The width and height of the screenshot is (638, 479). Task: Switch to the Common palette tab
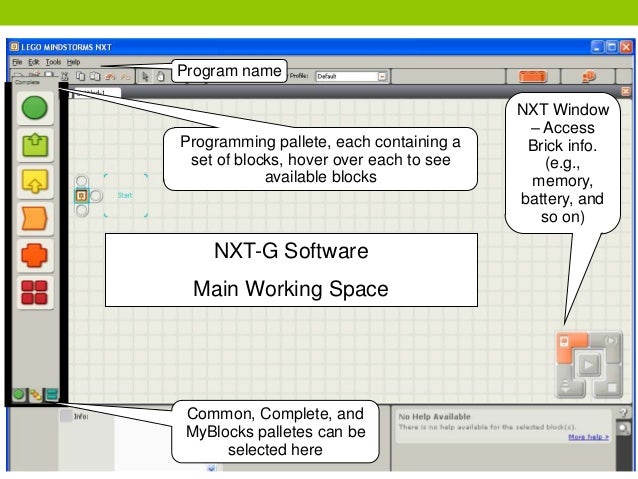(19, 394)
